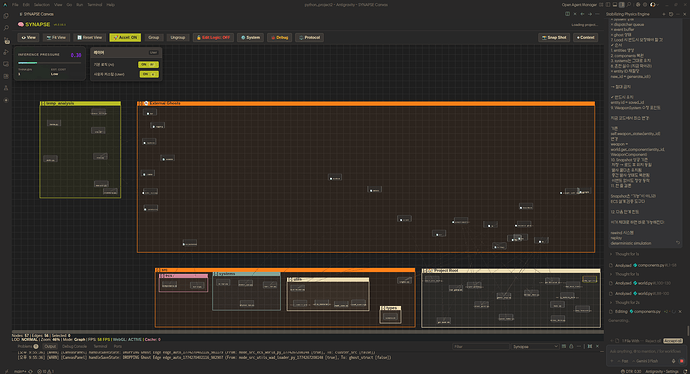
Task: Close the bottom output panel
Action: [597, 347]
